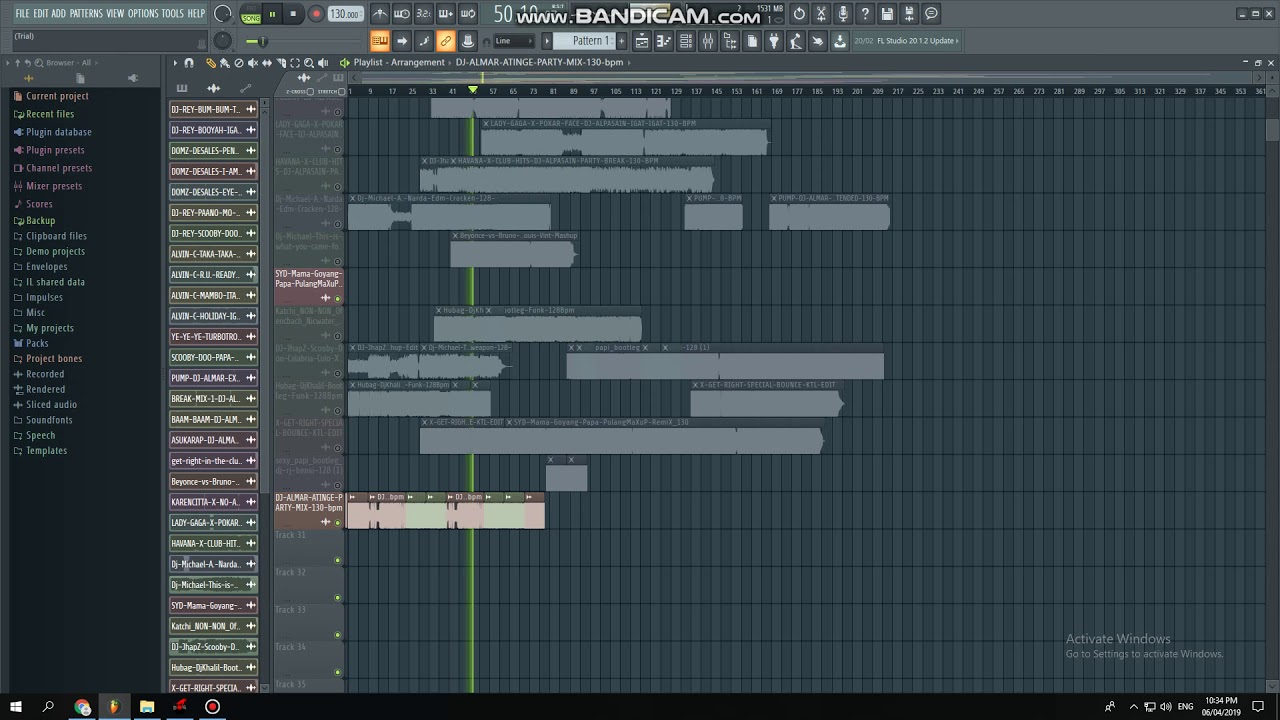This screenshot has width=1280, height=720.
Task: Add a new pattern with plus button
Action: (621, 41)
